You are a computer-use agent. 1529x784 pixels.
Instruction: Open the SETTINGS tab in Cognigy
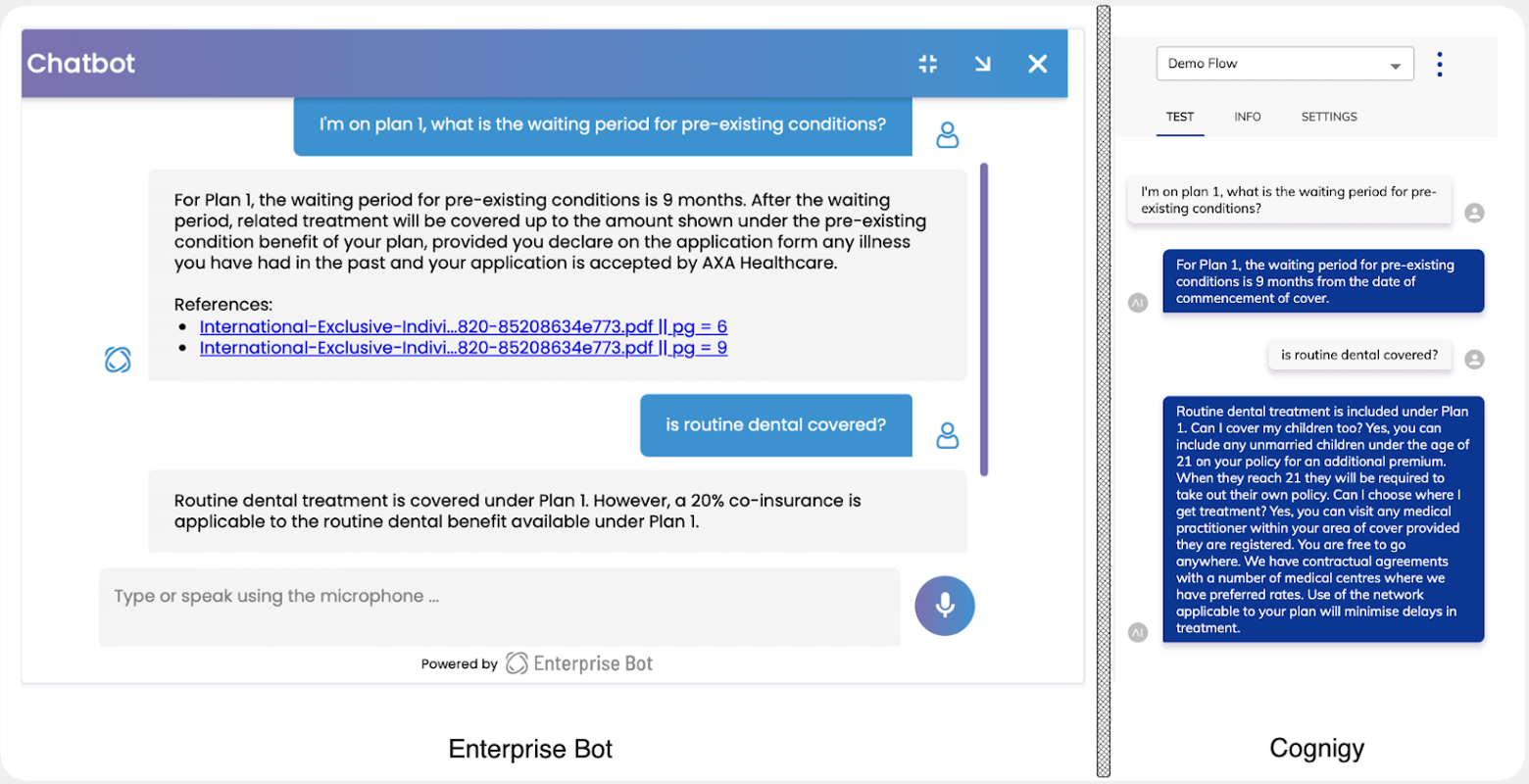(1328, 117)
